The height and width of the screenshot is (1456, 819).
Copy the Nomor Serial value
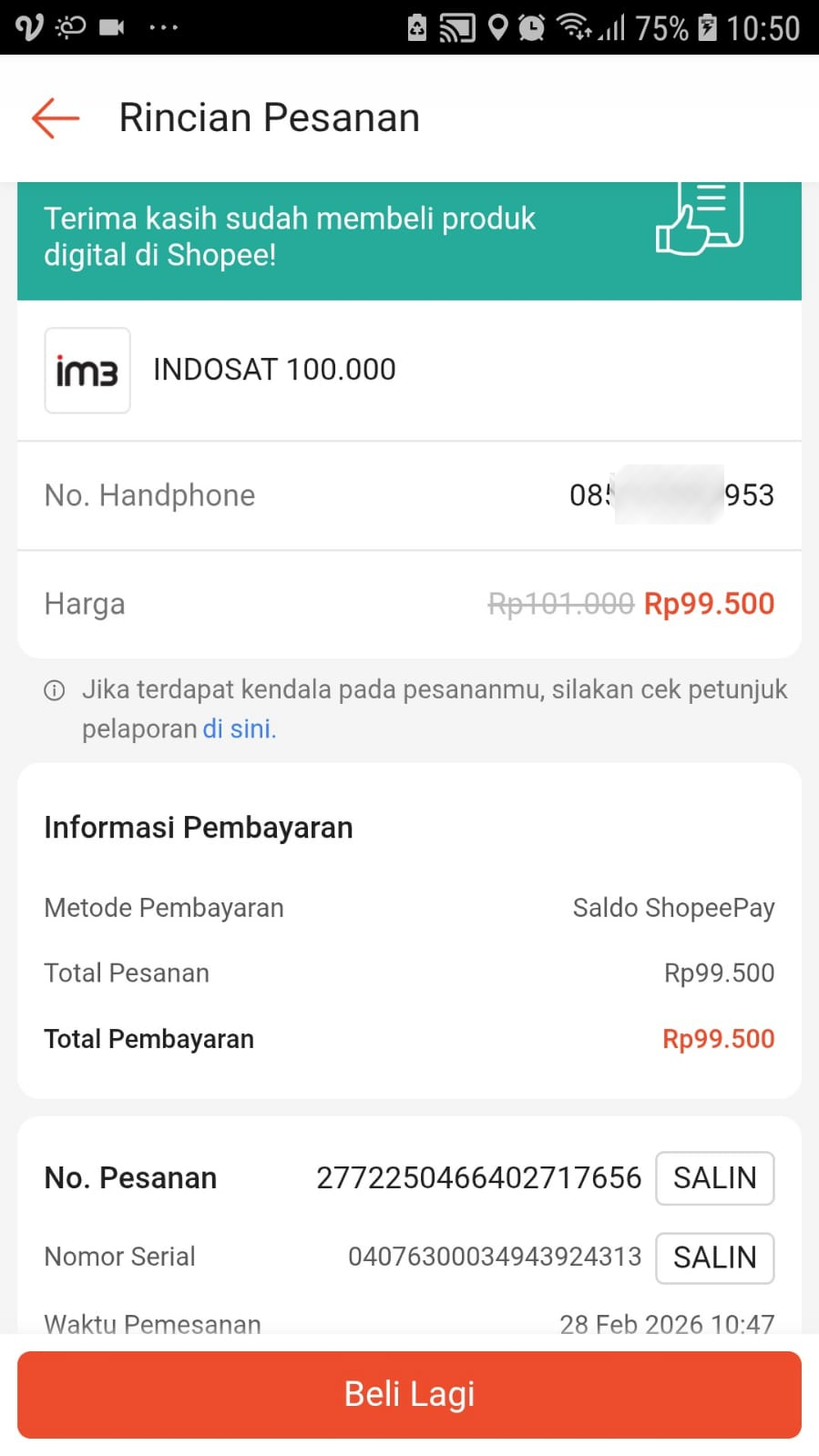(714, 1257)
